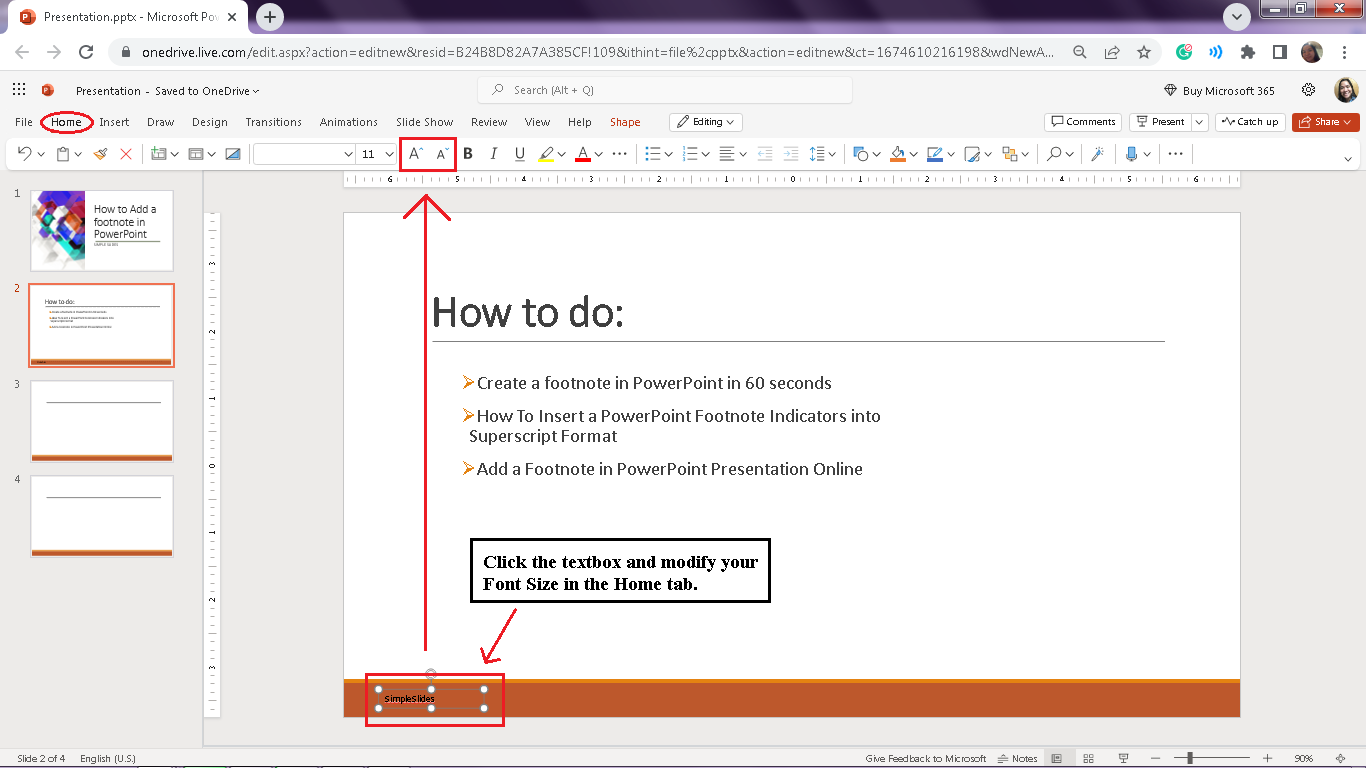Select the Text Highlight Color icon

(546, 153)
